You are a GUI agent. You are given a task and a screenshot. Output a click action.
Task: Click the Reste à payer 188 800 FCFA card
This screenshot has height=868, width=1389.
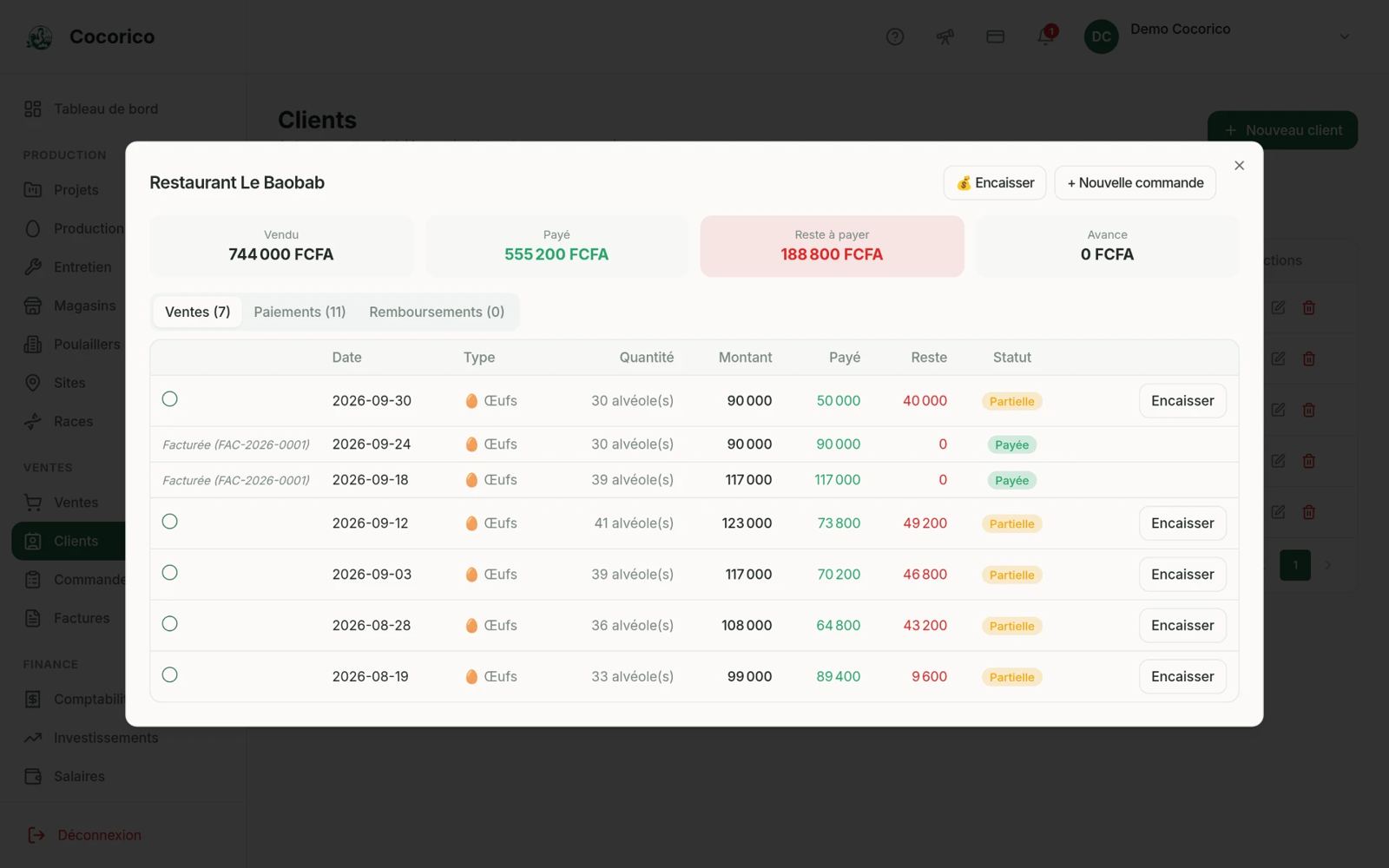pos(832,247)
